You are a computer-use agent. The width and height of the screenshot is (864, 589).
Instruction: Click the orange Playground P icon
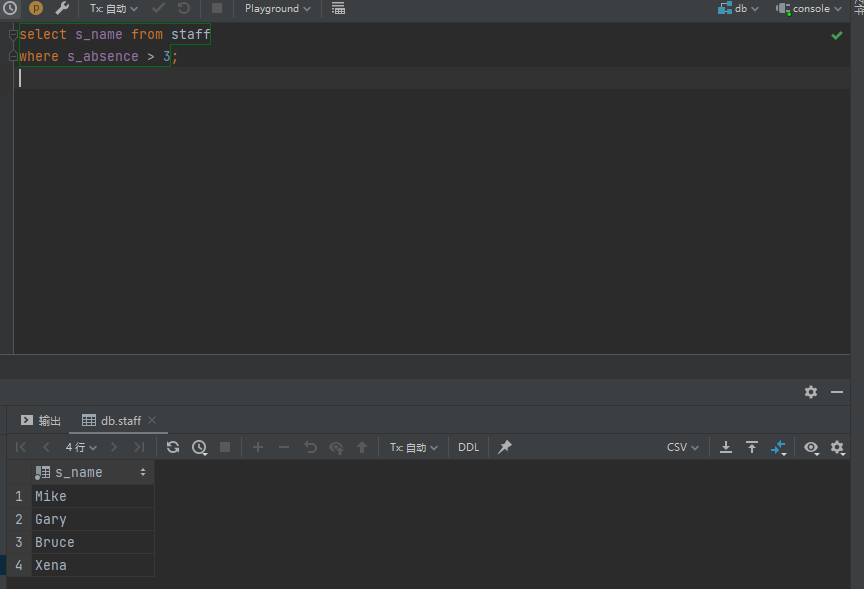(x=36, y=8)
